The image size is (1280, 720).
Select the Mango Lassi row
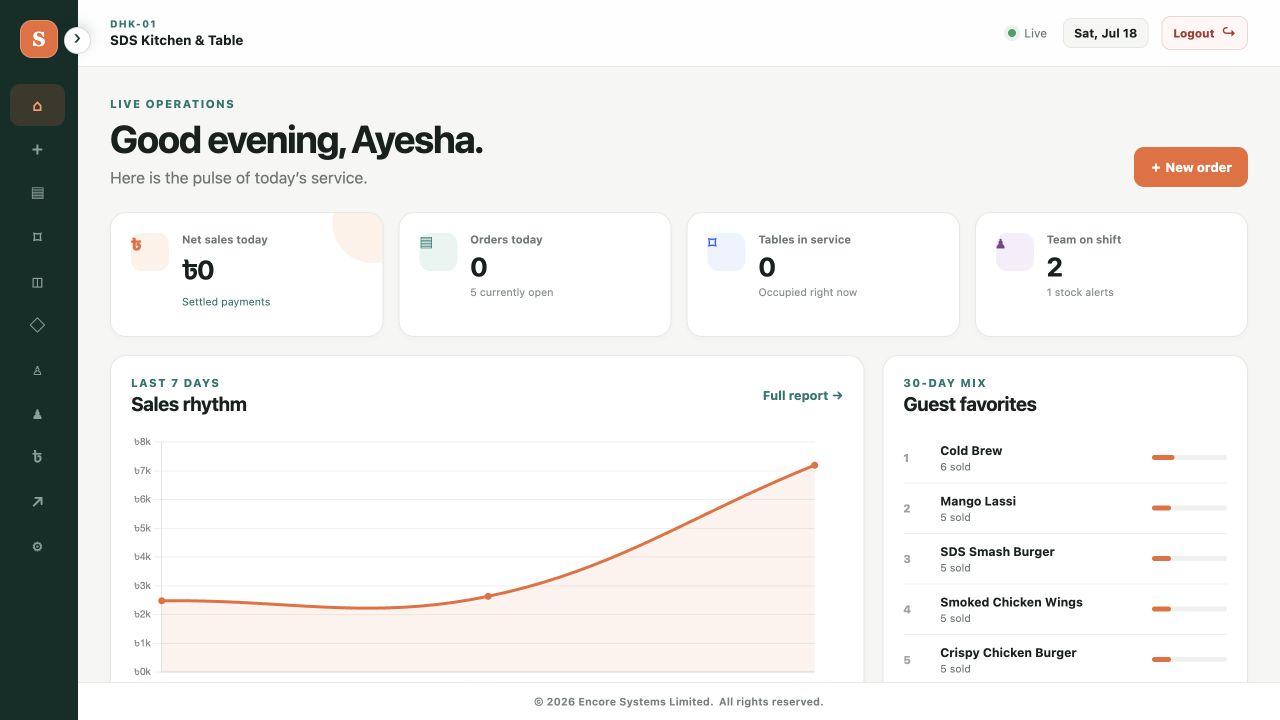[x=1065, y=509]
